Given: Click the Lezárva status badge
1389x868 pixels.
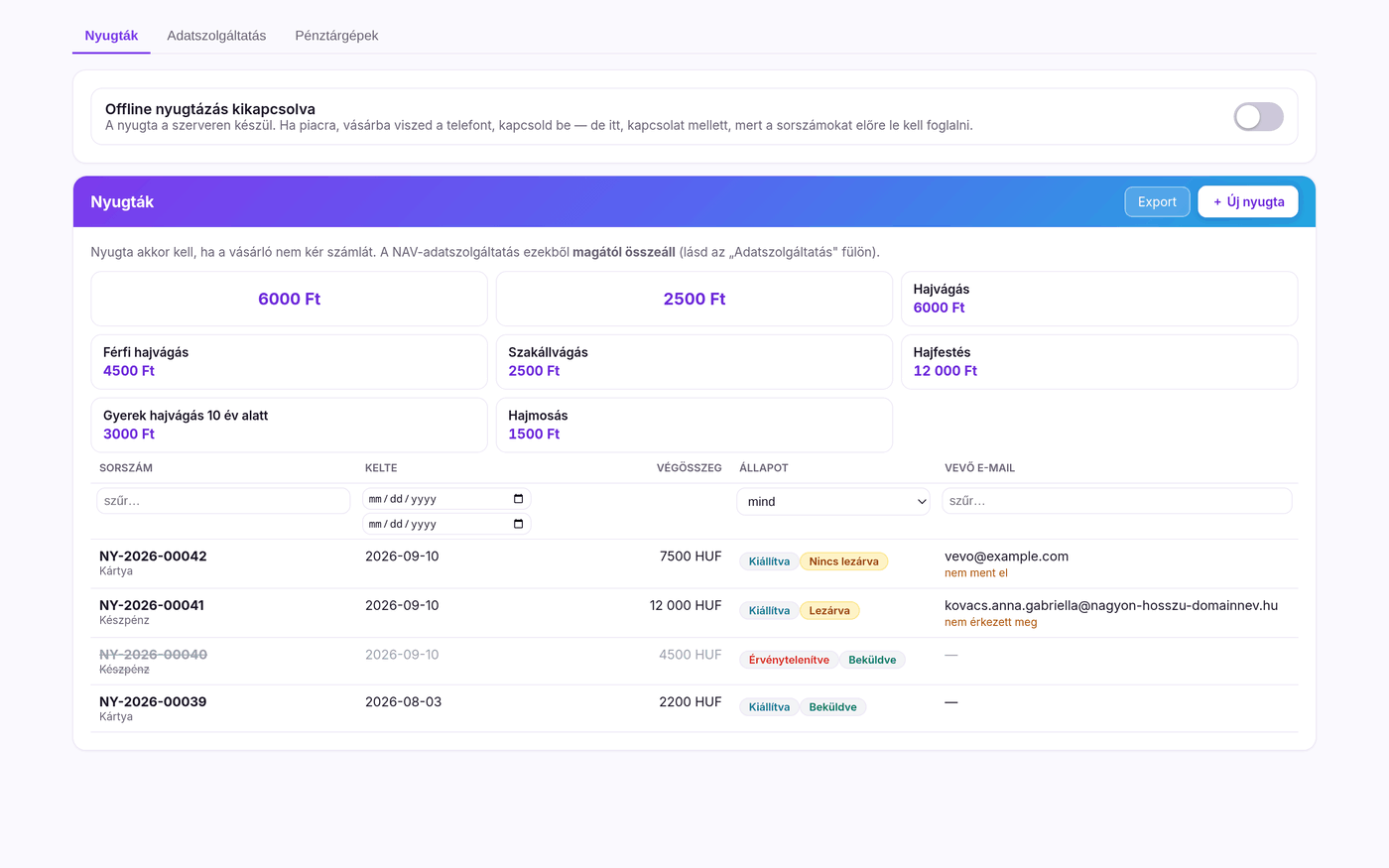Looking at the screenshot, I should (829, 611).
